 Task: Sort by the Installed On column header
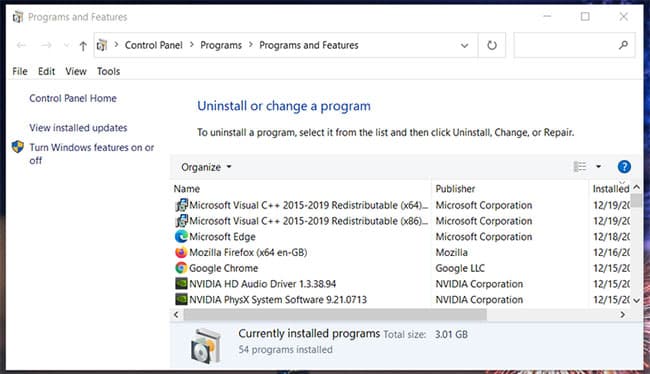(x=611, y=189)
